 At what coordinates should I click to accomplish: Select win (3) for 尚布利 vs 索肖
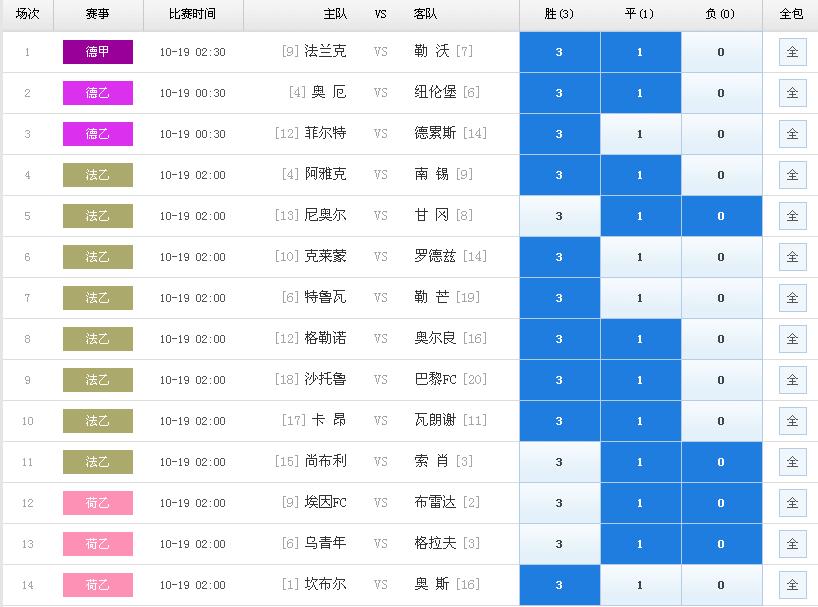click(x=560, y=462)
